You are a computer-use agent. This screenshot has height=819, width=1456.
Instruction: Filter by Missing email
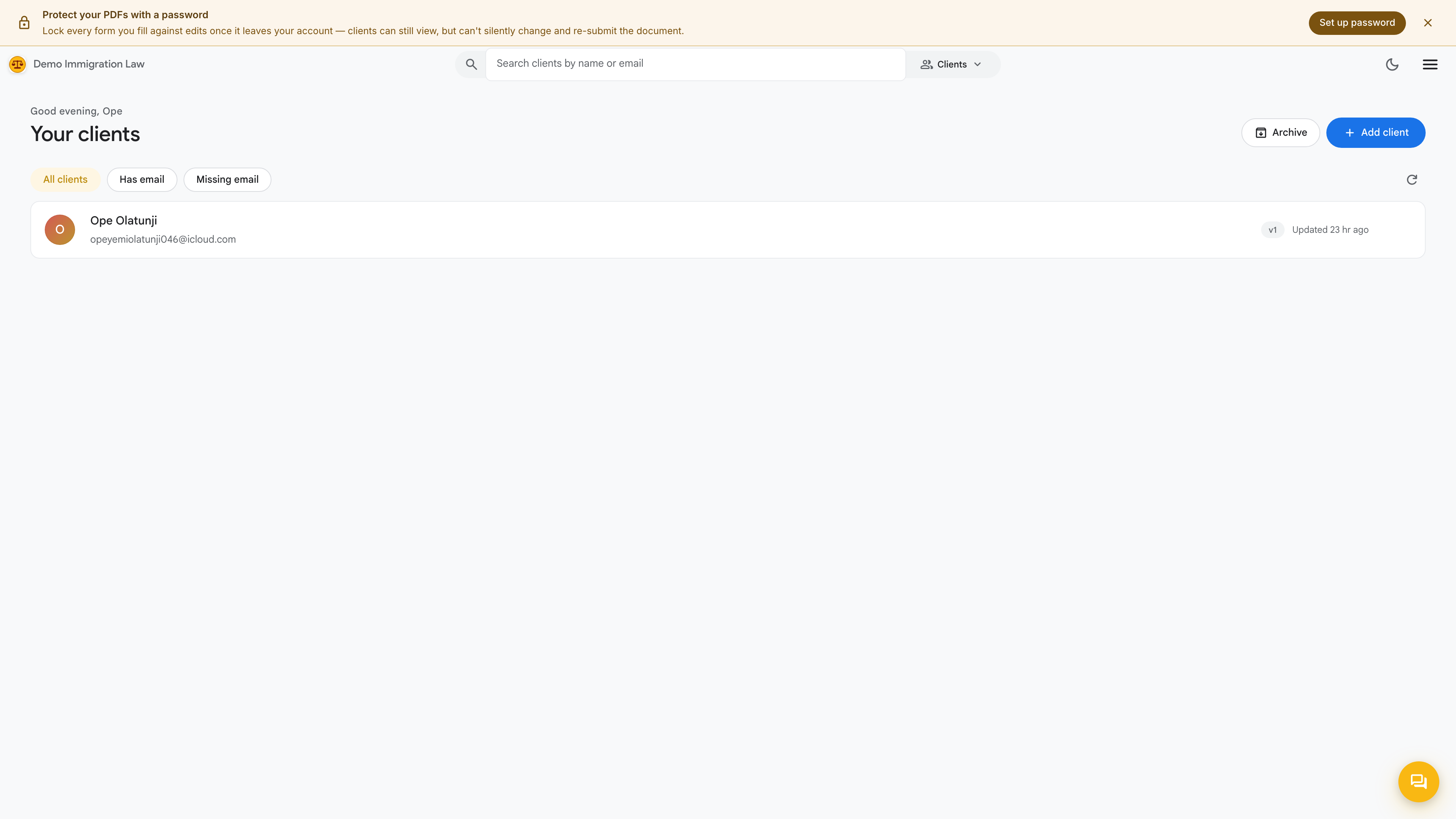click(x=227, y=179)
